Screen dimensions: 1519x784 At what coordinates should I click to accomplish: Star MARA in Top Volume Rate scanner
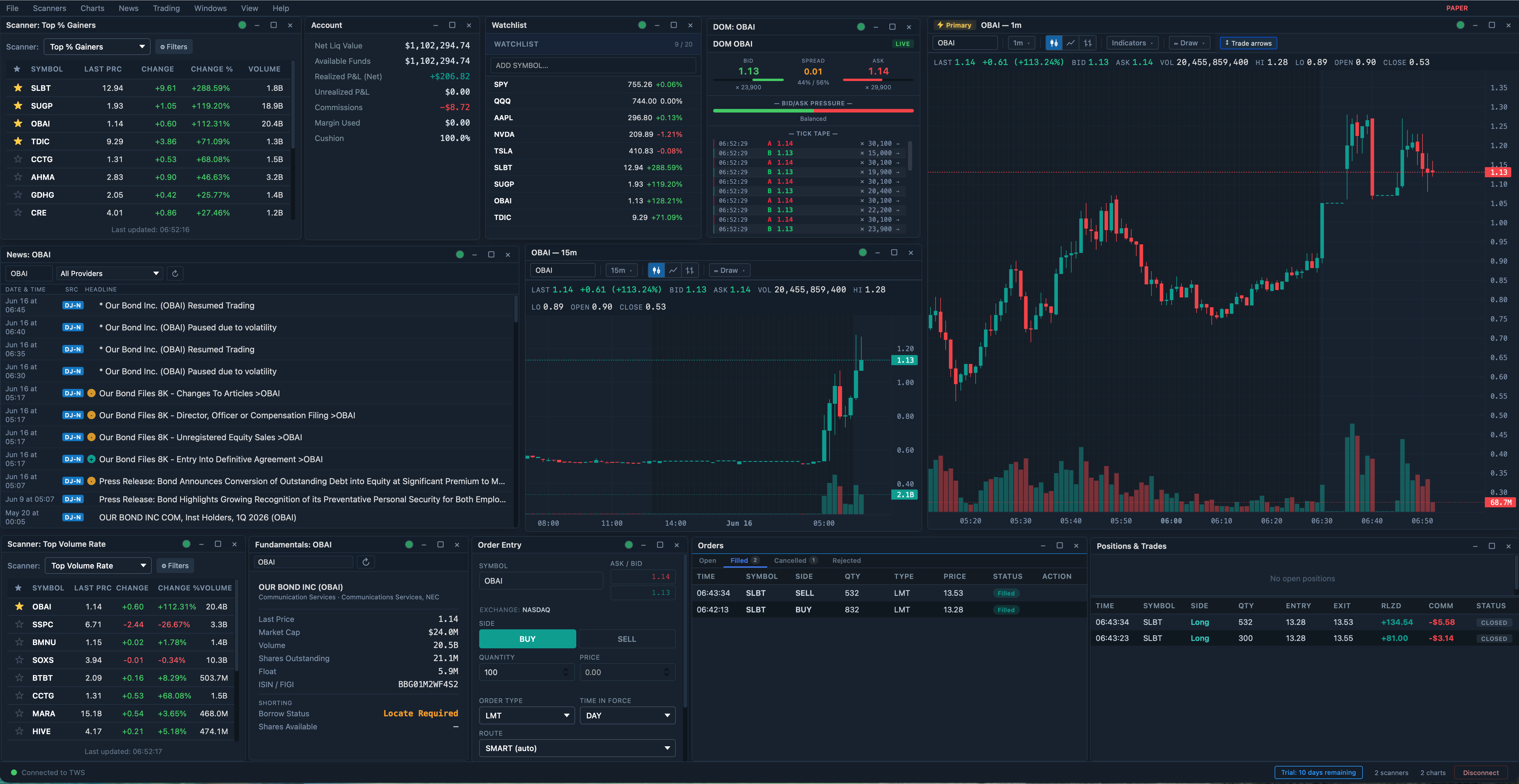[20, 713]
